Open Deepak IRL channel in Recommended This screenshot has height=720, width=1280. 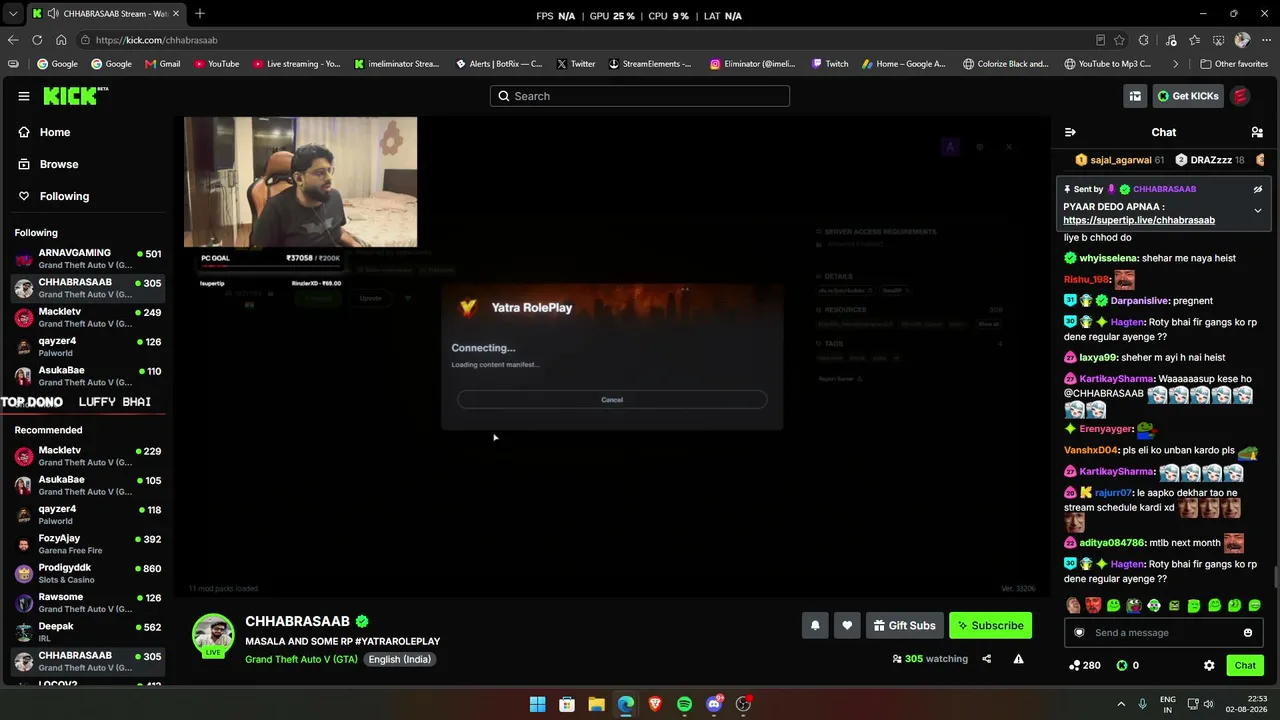tap(88, 632)
